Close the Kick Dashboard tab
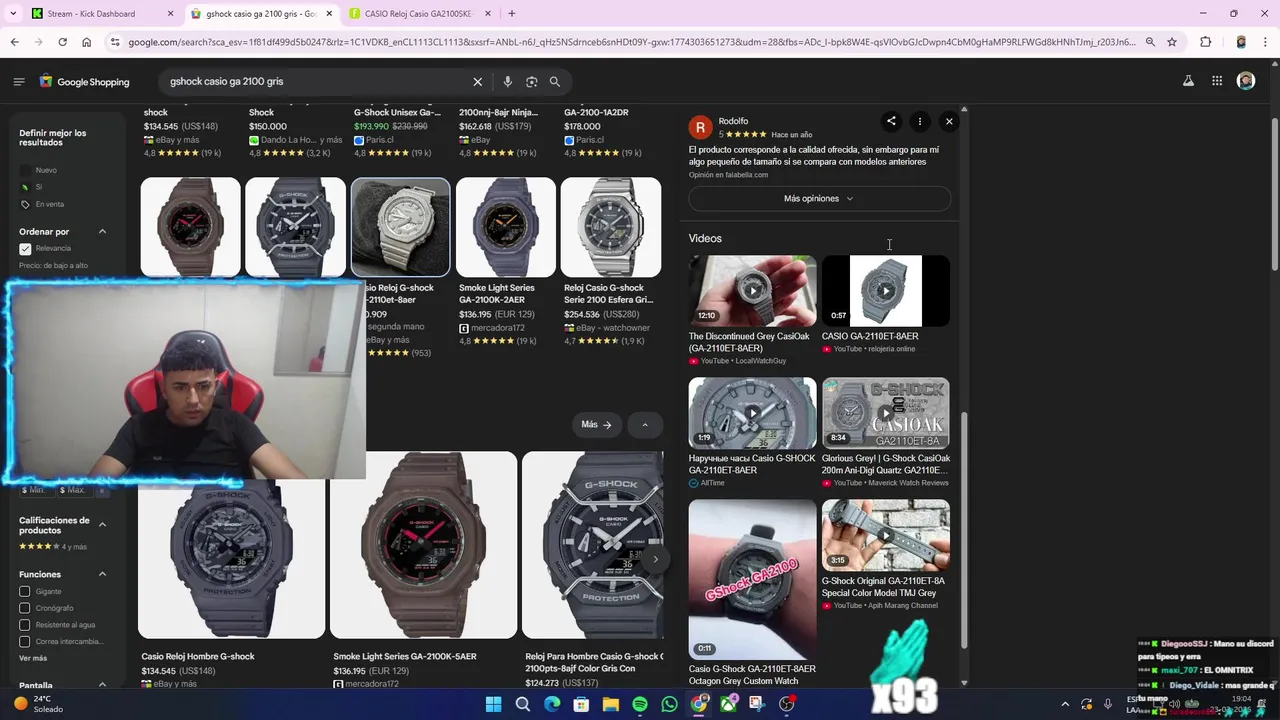 coord(170,14)
